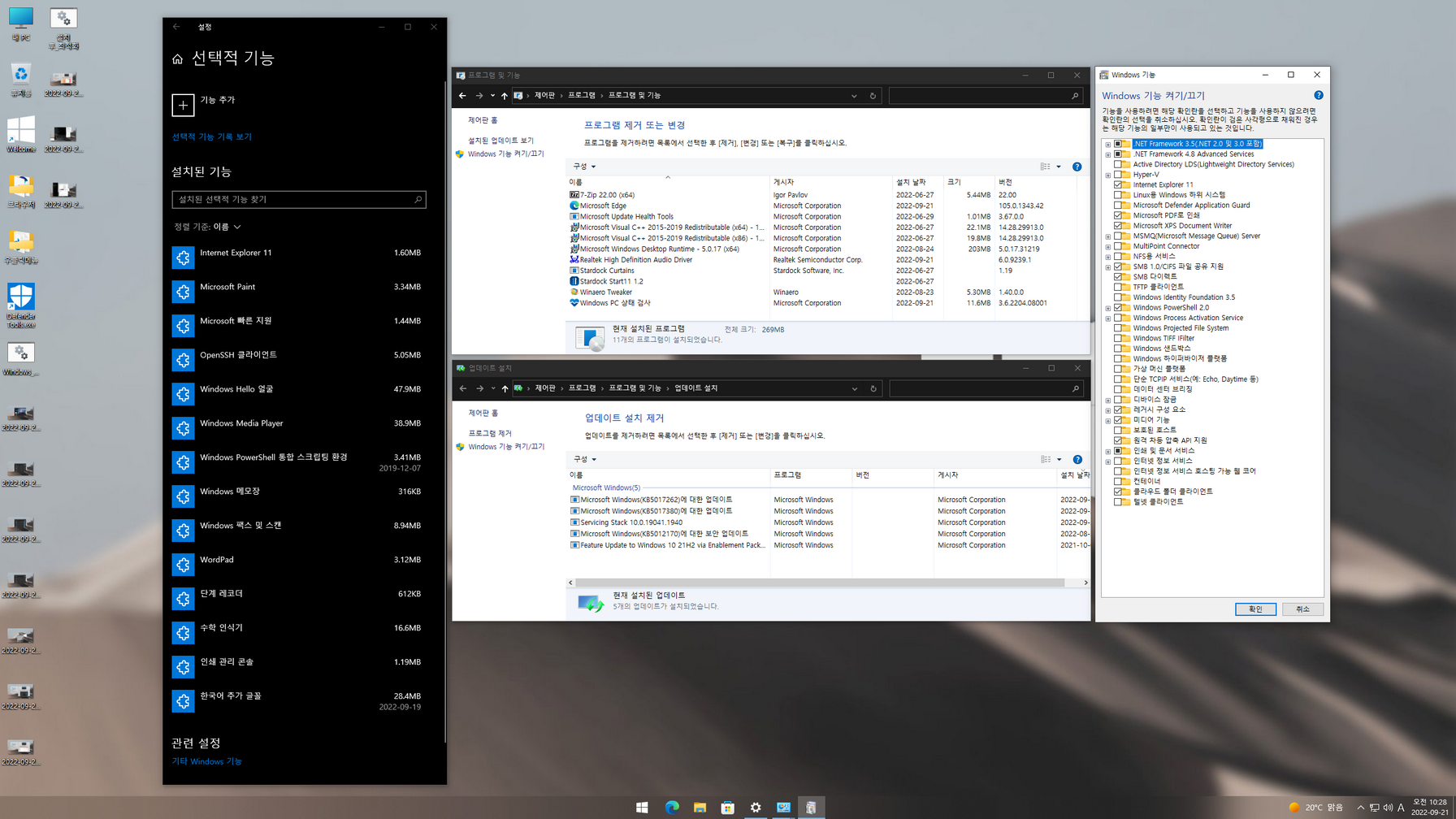The height and width of the screenshot is (819, 1456).
Task: Toggle Microsoft XPS Document Writer checkbox
Action: [x=1118, y=226]
